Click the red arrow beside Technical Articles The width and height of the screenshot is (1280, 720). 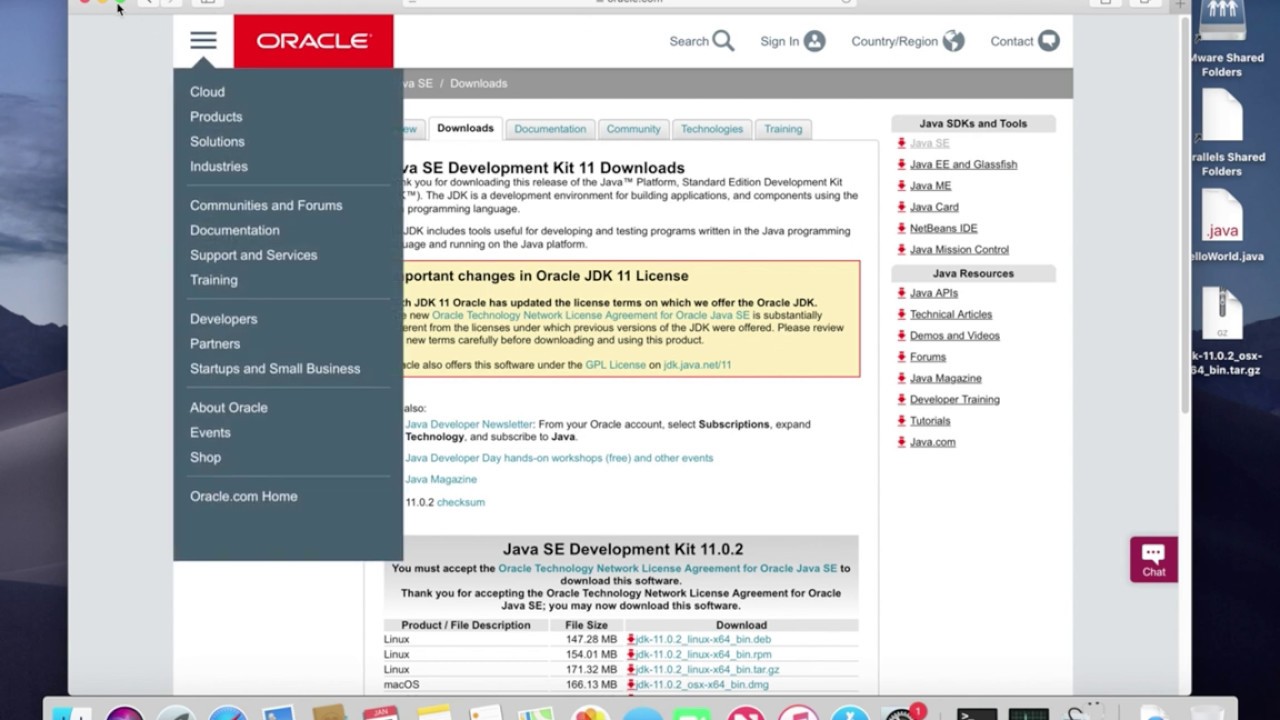pos(901,314)
